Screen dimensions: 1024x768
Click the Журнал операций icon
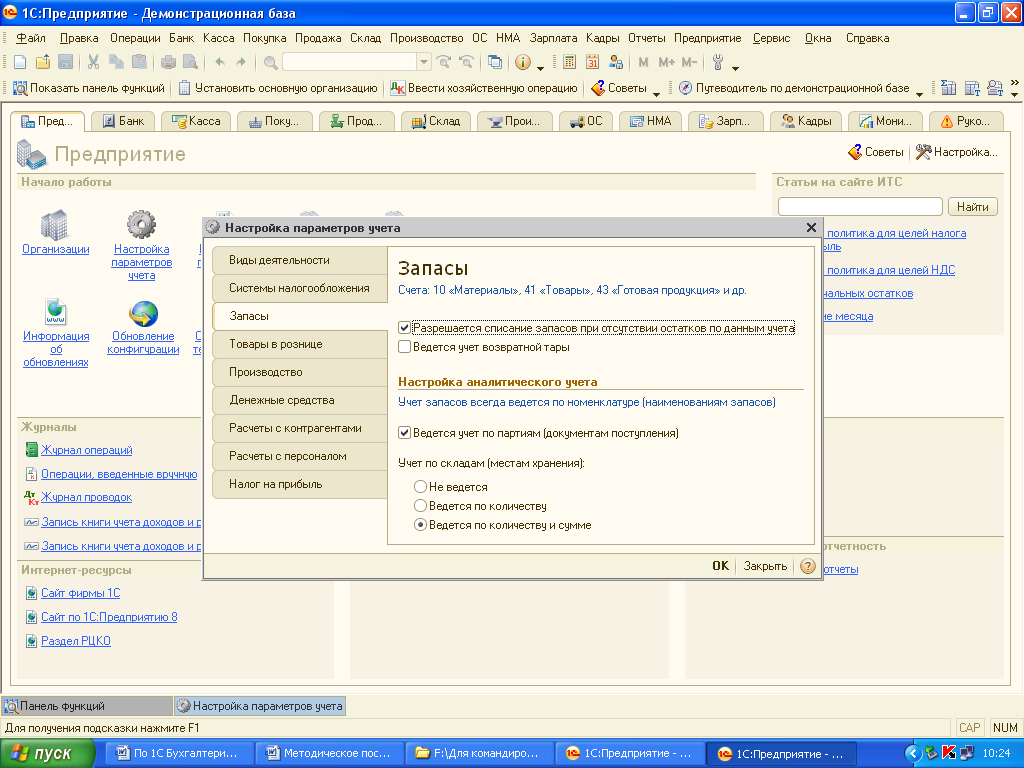tap(31, 450)
